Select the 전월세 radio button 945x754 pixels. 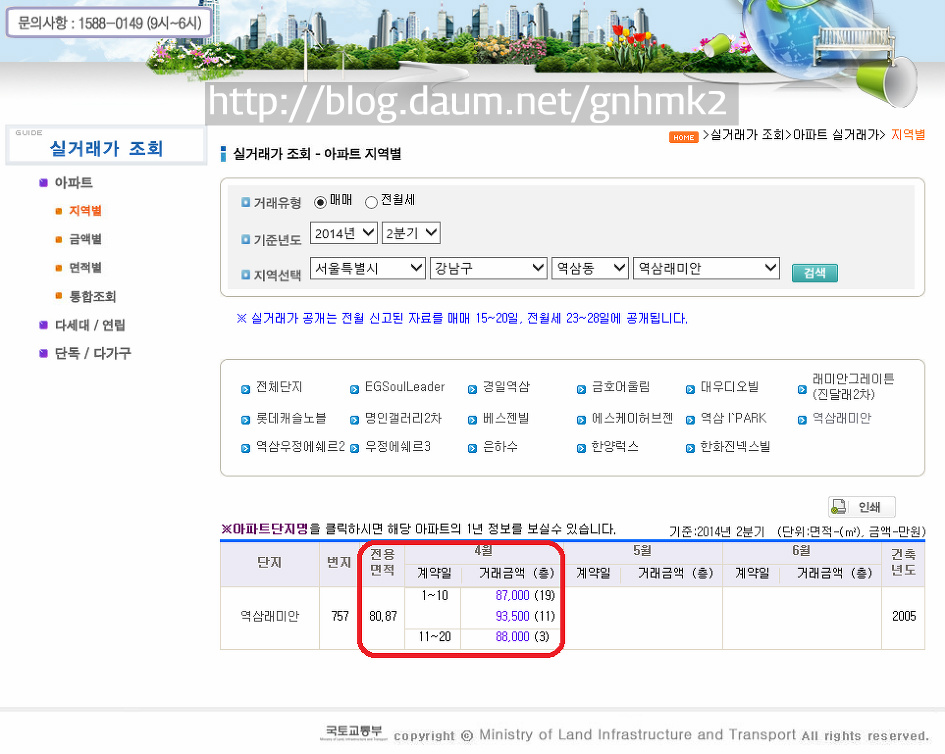[371, 202]
